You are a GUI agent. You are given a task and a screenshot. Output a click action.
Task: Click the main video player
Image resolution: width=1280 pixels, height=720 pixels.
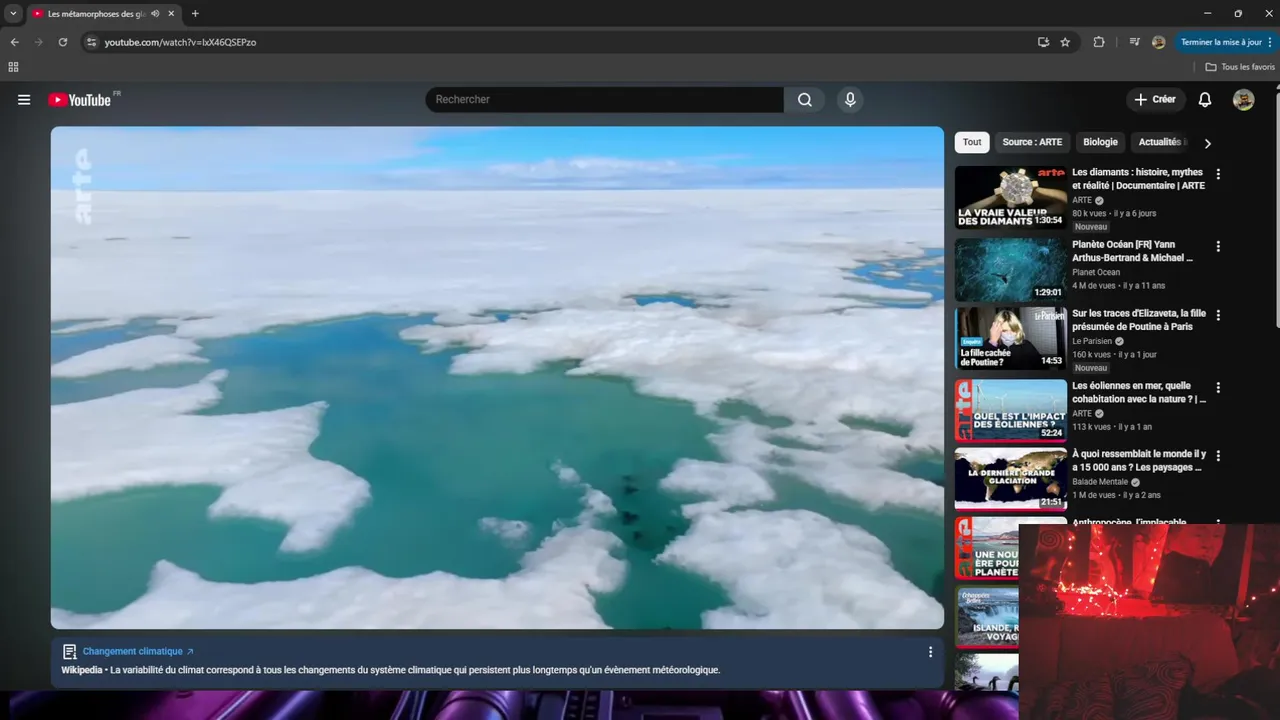[x=497, y=378]
